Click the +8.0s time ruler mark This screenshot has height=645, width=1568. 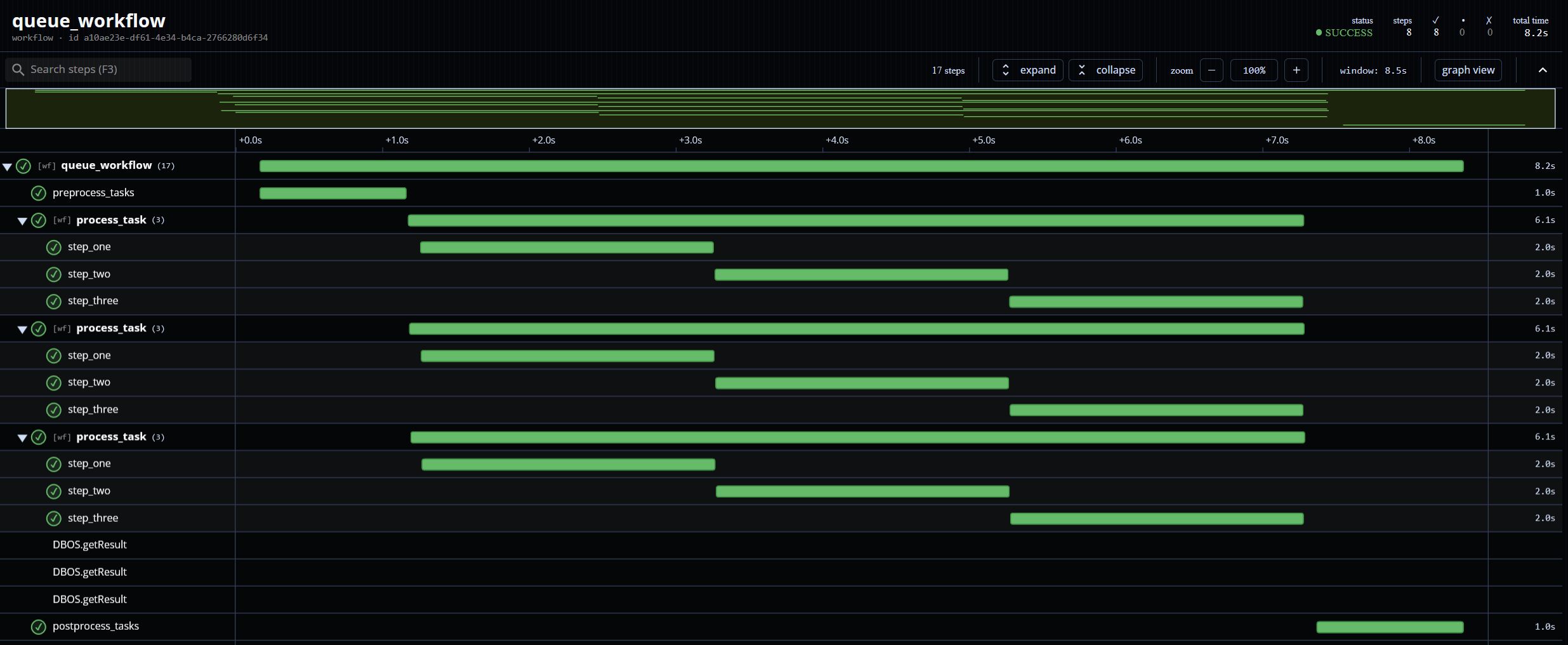point(1423,140)
